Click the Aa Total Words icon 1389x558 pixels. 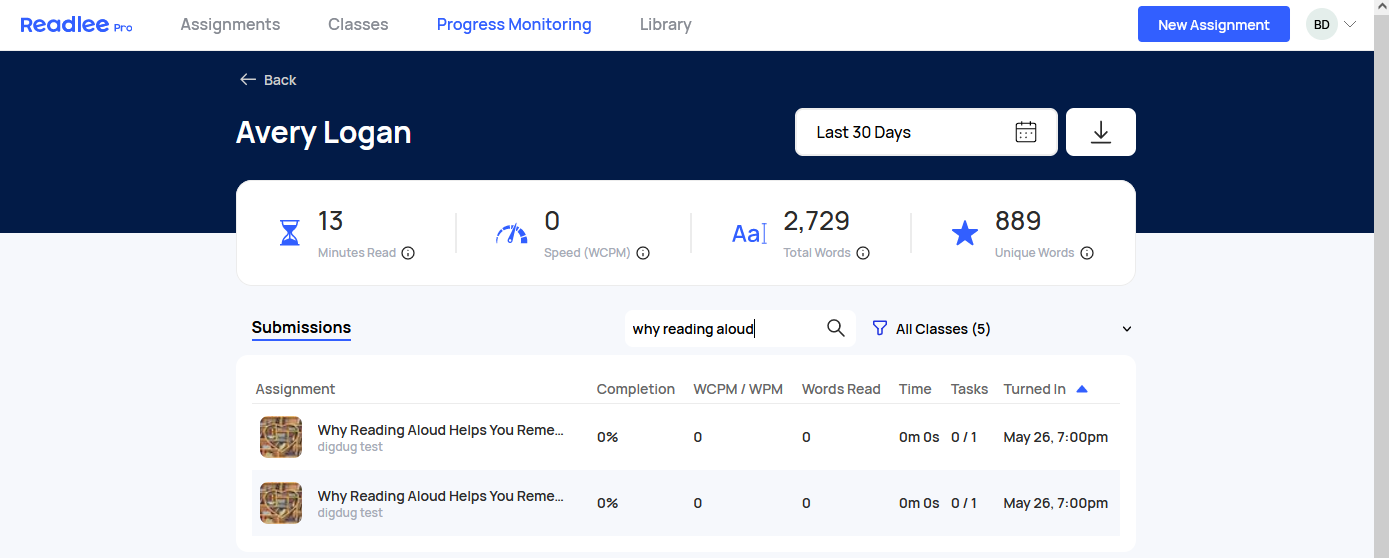(749, 234)
